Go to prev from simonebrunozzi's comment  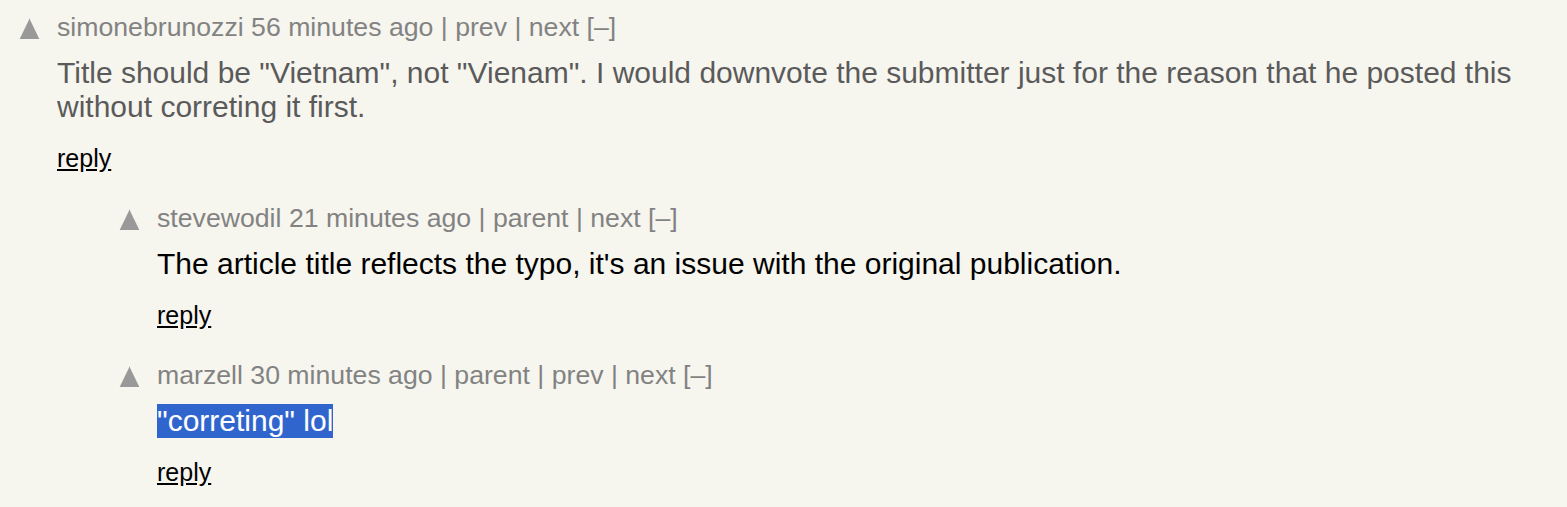point(481,28)
